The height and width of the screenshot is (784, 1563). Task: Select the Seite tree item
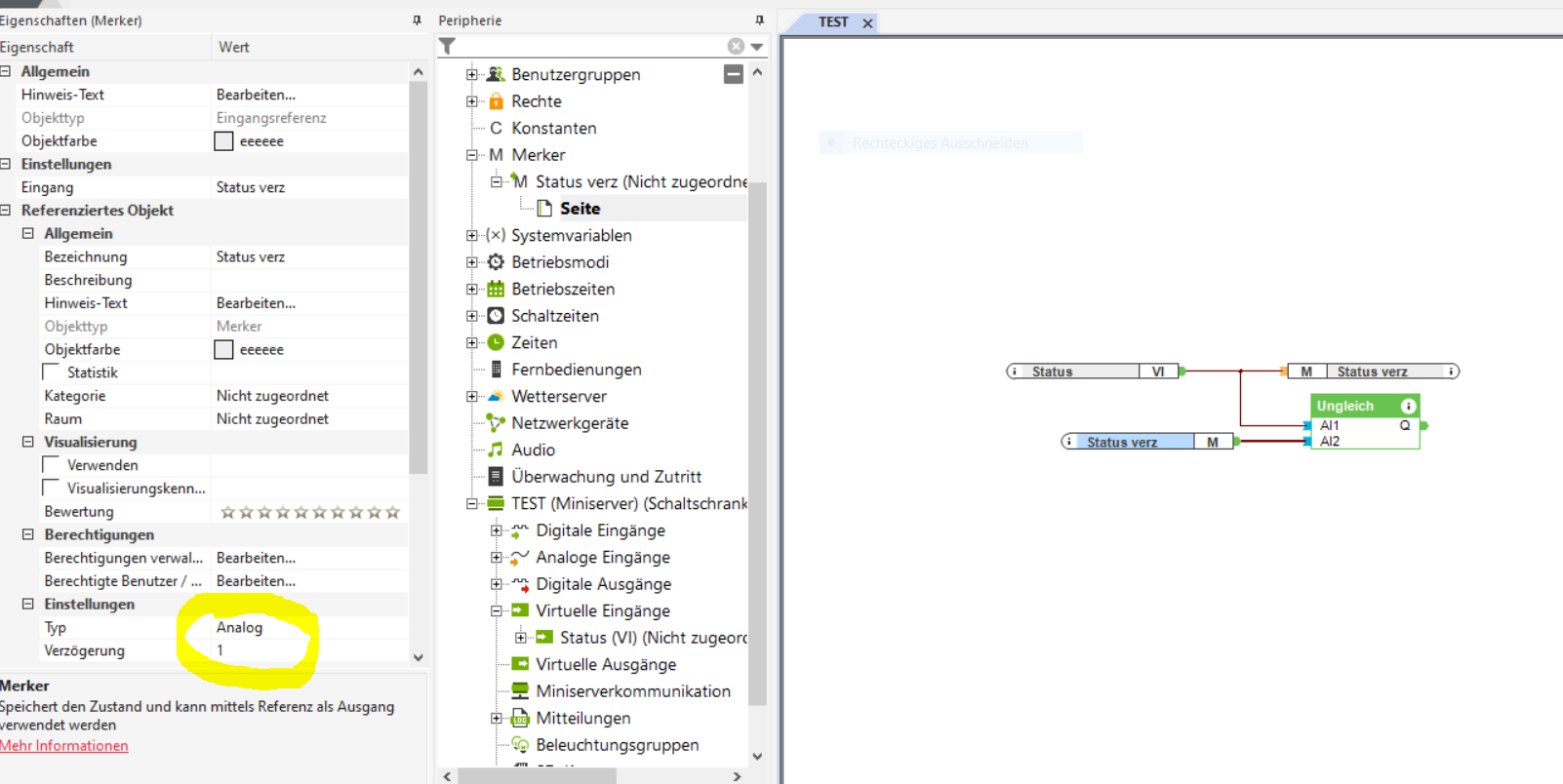(x=580, y=209)
